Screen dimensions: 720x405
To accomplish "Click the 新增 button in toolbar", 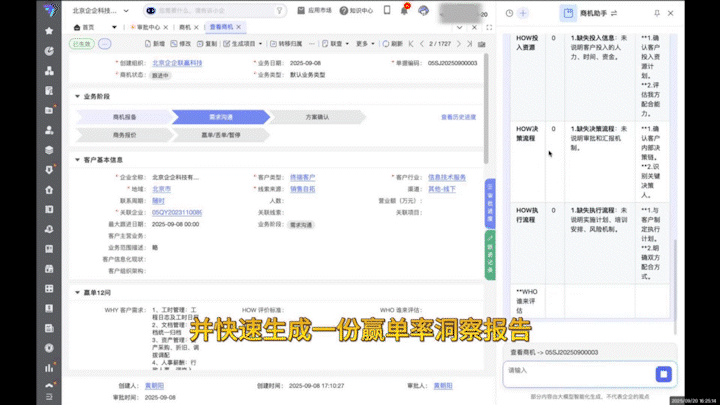I will click(x=155, y=45).
